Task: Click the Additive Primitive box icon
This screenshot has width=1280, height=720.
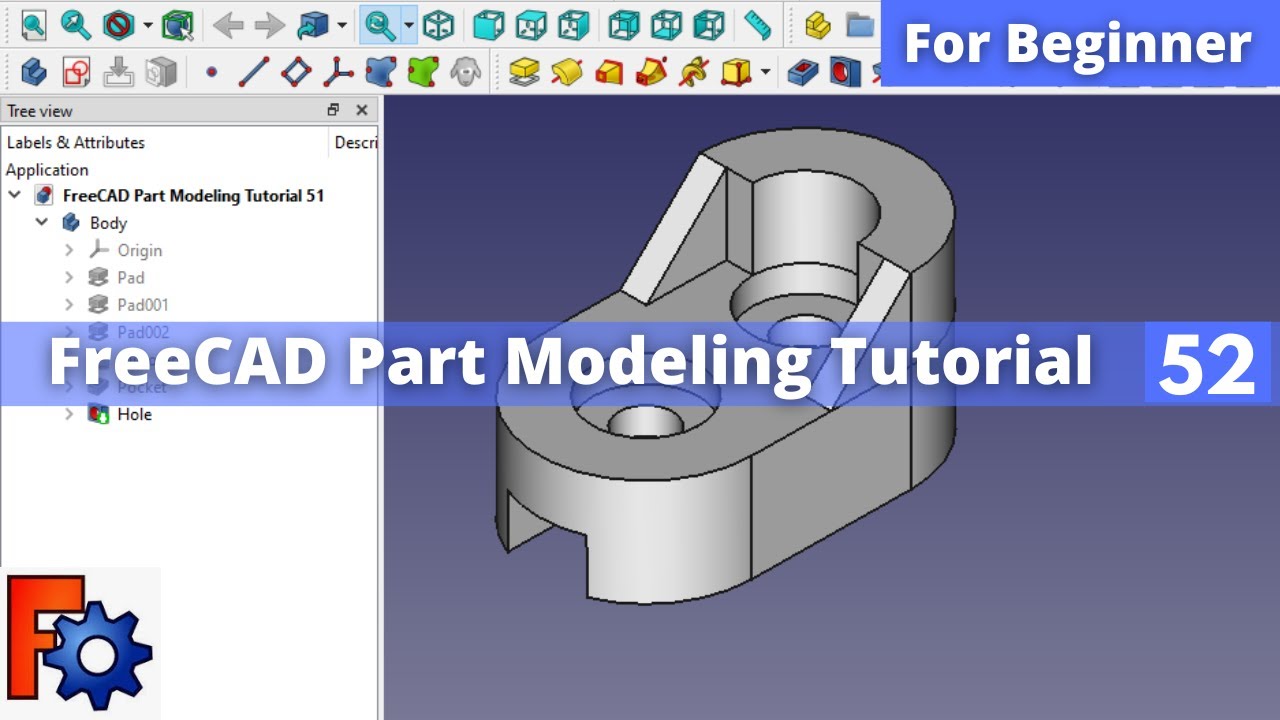Action: click(x=736, y=71)
